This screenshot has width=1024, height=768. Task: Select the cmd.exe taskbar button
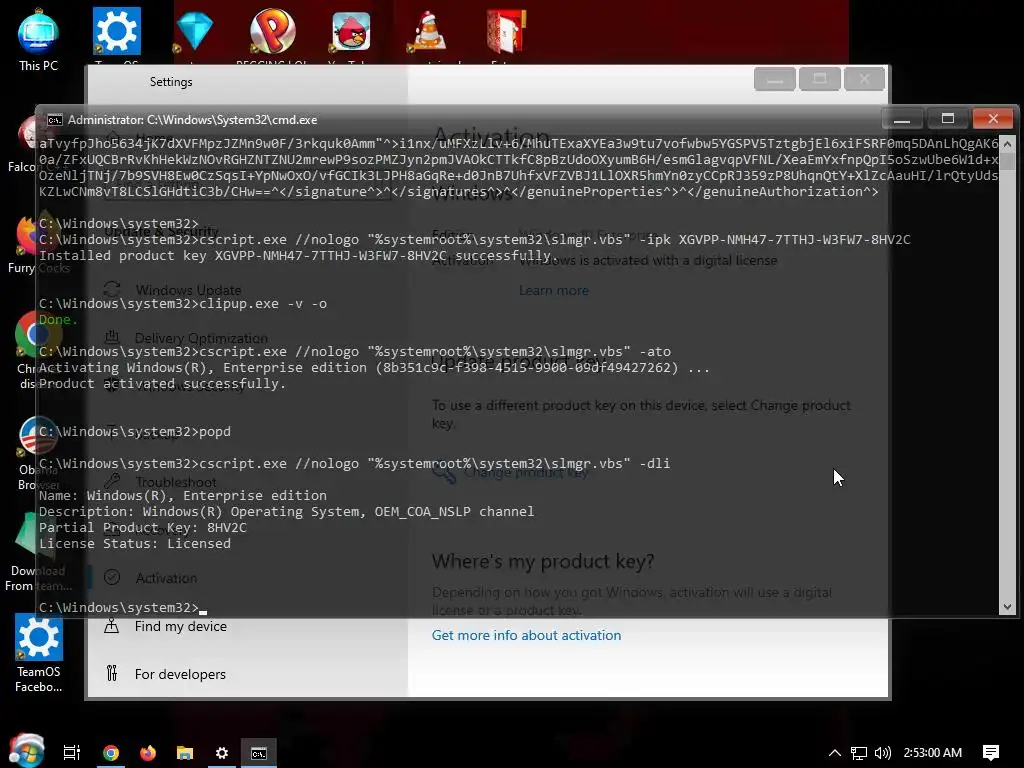(259, 752)
